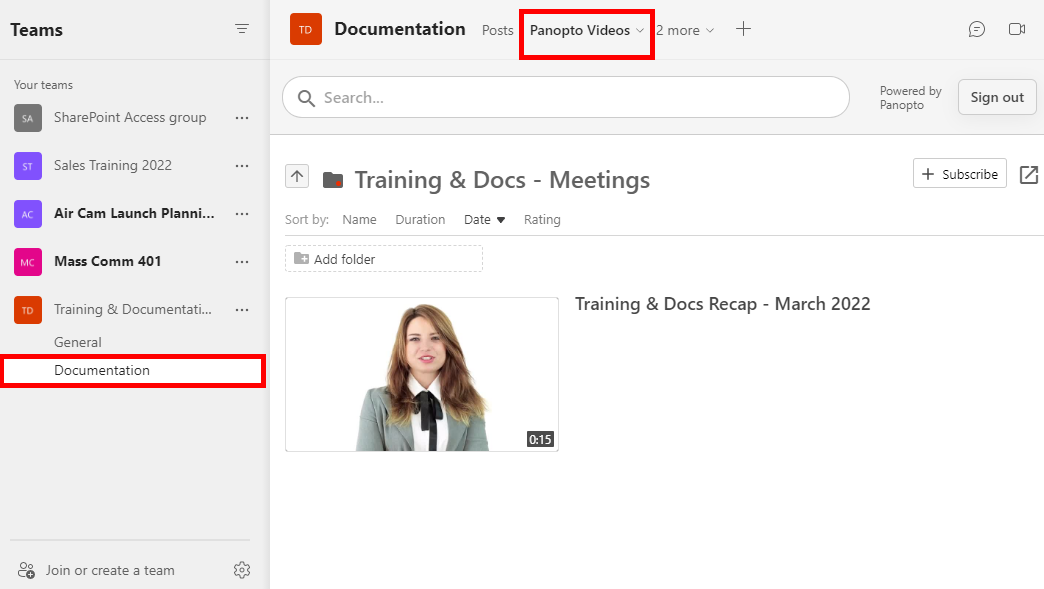Open the ellipsis menu for Sales Training 2022
Viewport: 1044px width, 589px height.
pos(241,165)
